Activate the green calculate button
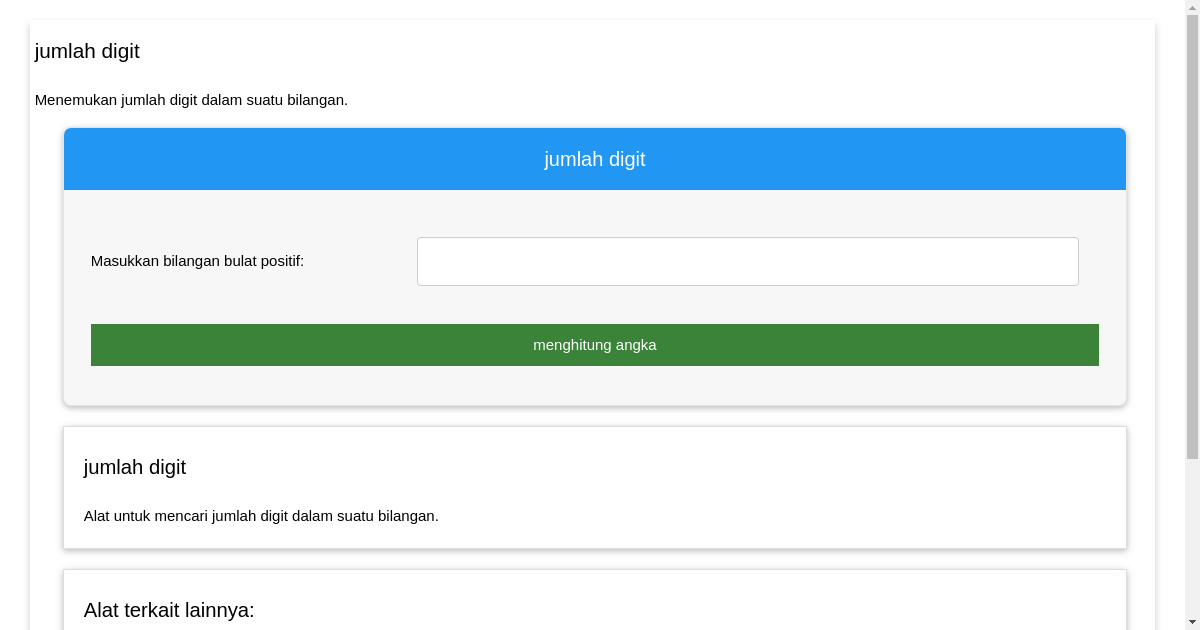The height and width of the screenshot is (630, 1200). pyautogui.click(x=594, y=344)
